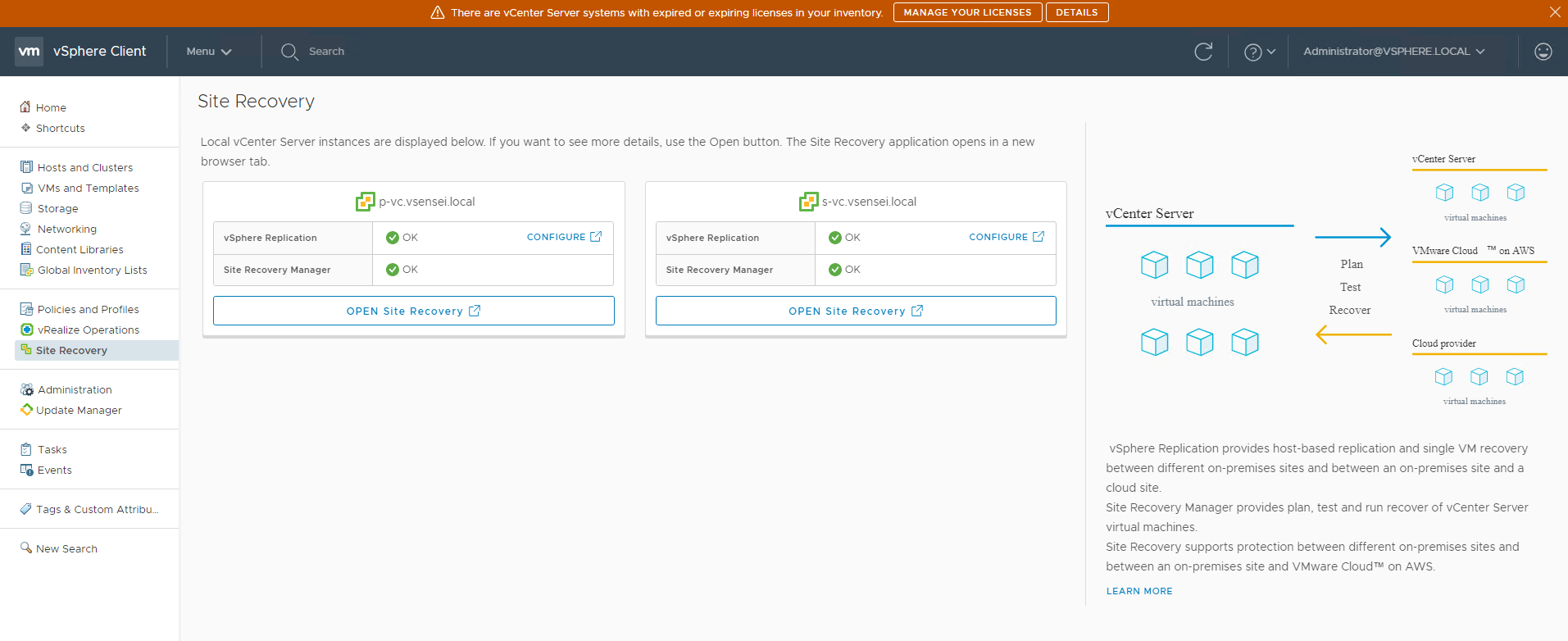The height and width of the screenshot is (641, 1568).
Task: Click the Update Manager icon
Action: coord(26,410)
